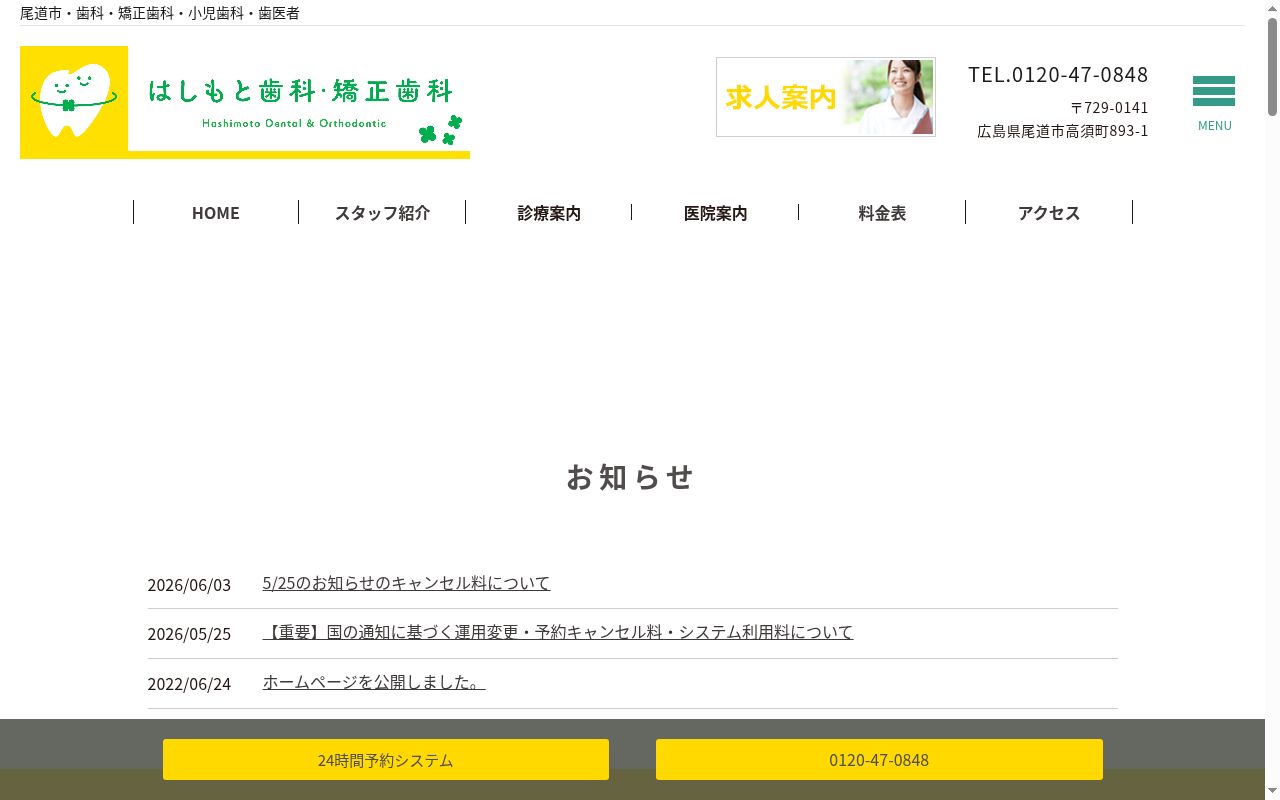Click the date 2022/06/24
1280x800 pixels.
pyautogui.click(x=189, y=684)
